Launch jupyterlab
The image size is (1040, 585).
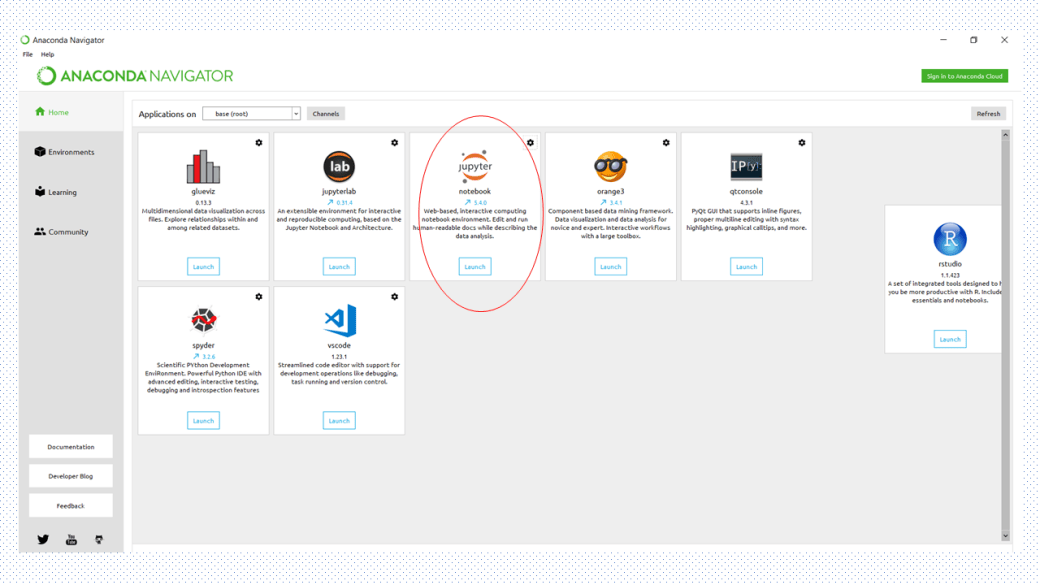(x=339, y=267)
